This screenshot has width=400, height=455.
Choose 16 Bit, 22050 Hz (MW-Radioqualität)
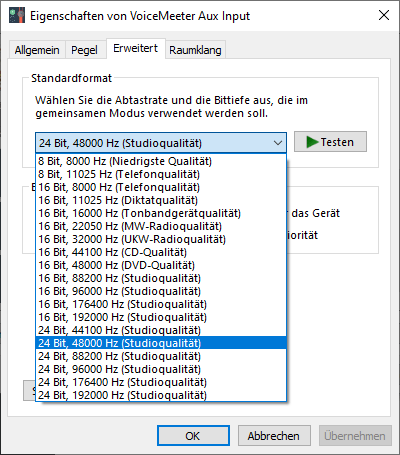point(161,226)
